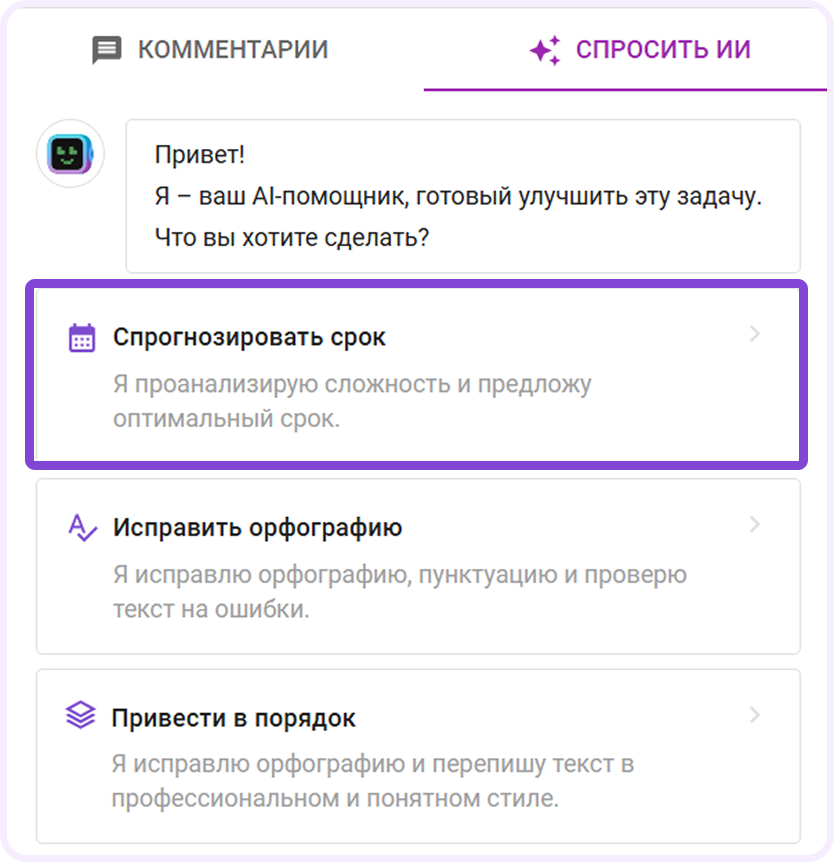834x862 pixels.
Task: Click the spelling and punctuation fix description
Action: tap(399, 592)
